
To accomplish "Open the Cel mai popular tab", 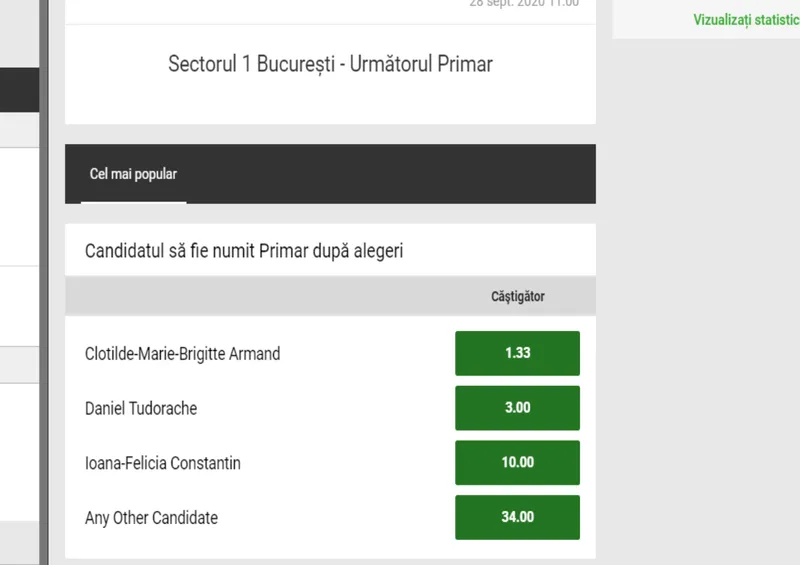I will click(x=133, y=174).
